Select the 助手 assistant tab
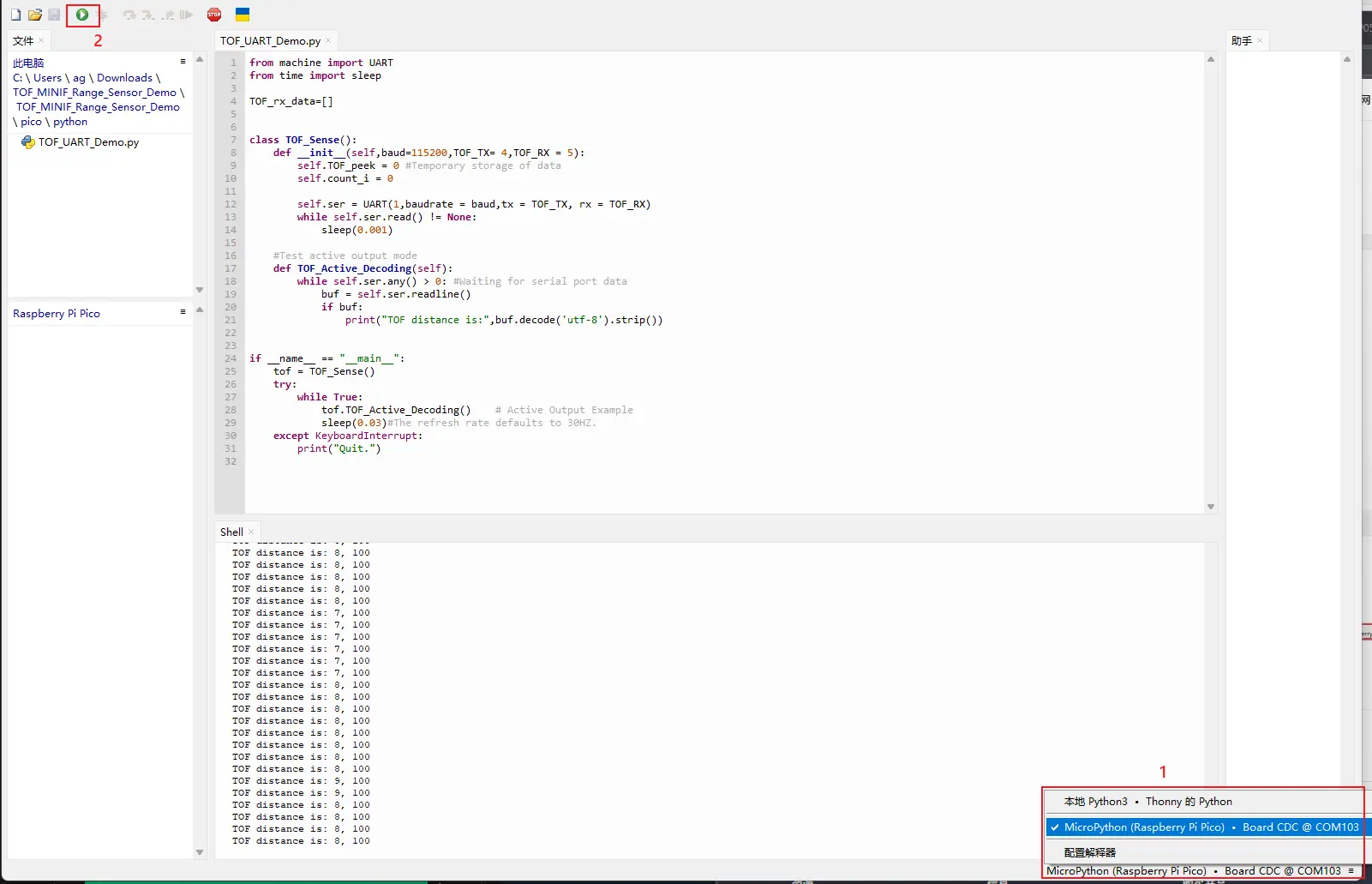Screen dimensions: 1372x884 coord(1242,40)
